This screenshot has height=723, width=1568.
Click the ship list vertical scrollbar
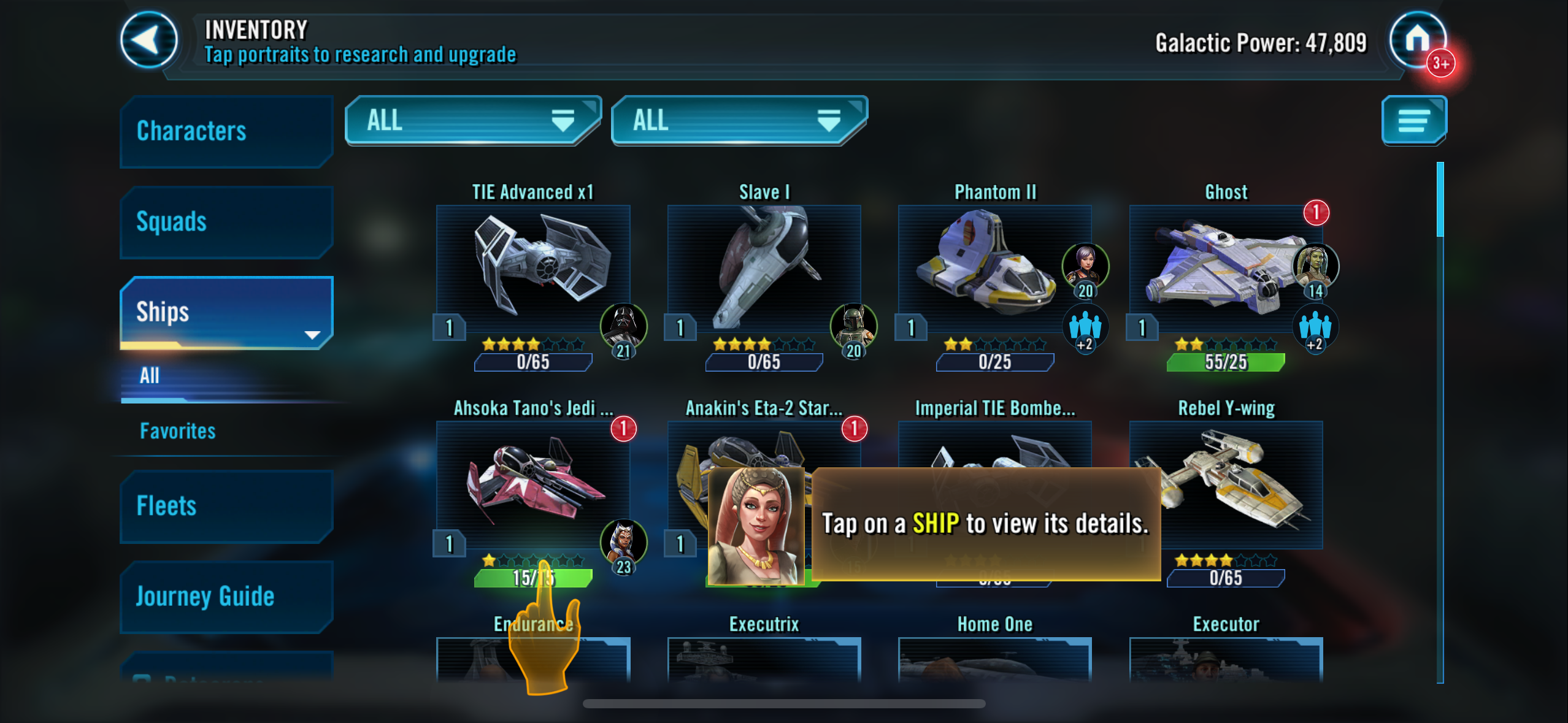pyautogui.click(x=1440, y=422)
